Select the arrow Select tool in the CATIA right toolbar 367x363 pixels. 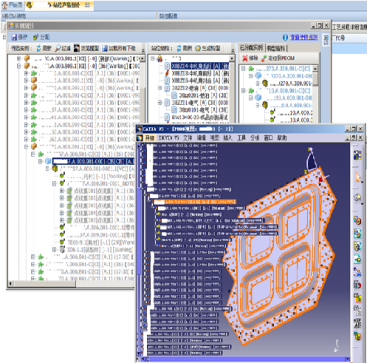(358, 177)
